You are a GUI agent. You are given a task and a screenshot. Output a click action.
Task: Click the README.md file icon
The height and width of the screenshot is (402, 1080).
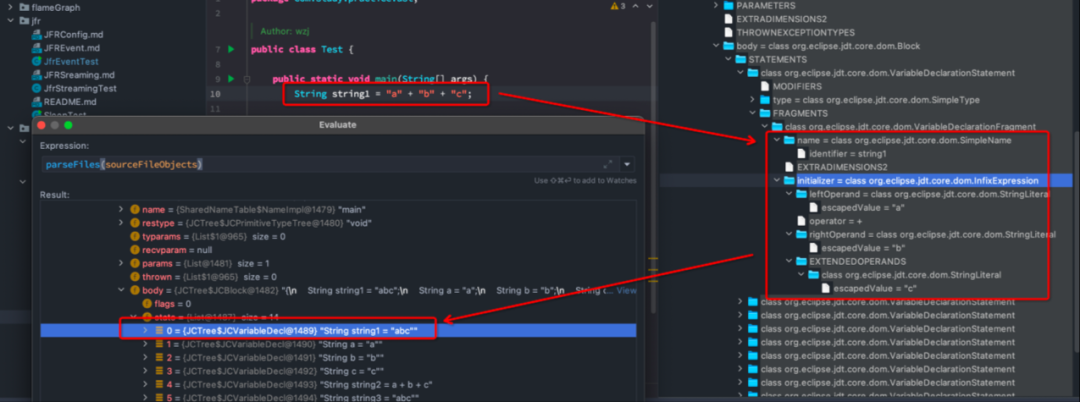(37, 102)
